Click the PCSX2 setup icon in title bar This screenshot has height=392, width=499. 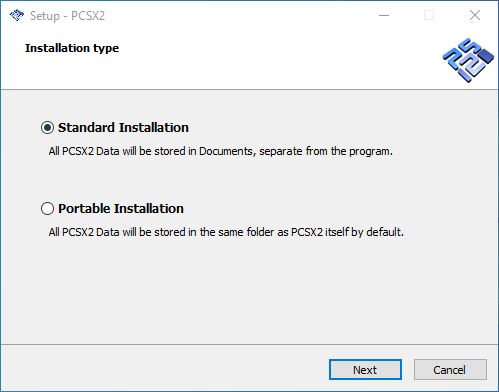click(x=17, y=15)
